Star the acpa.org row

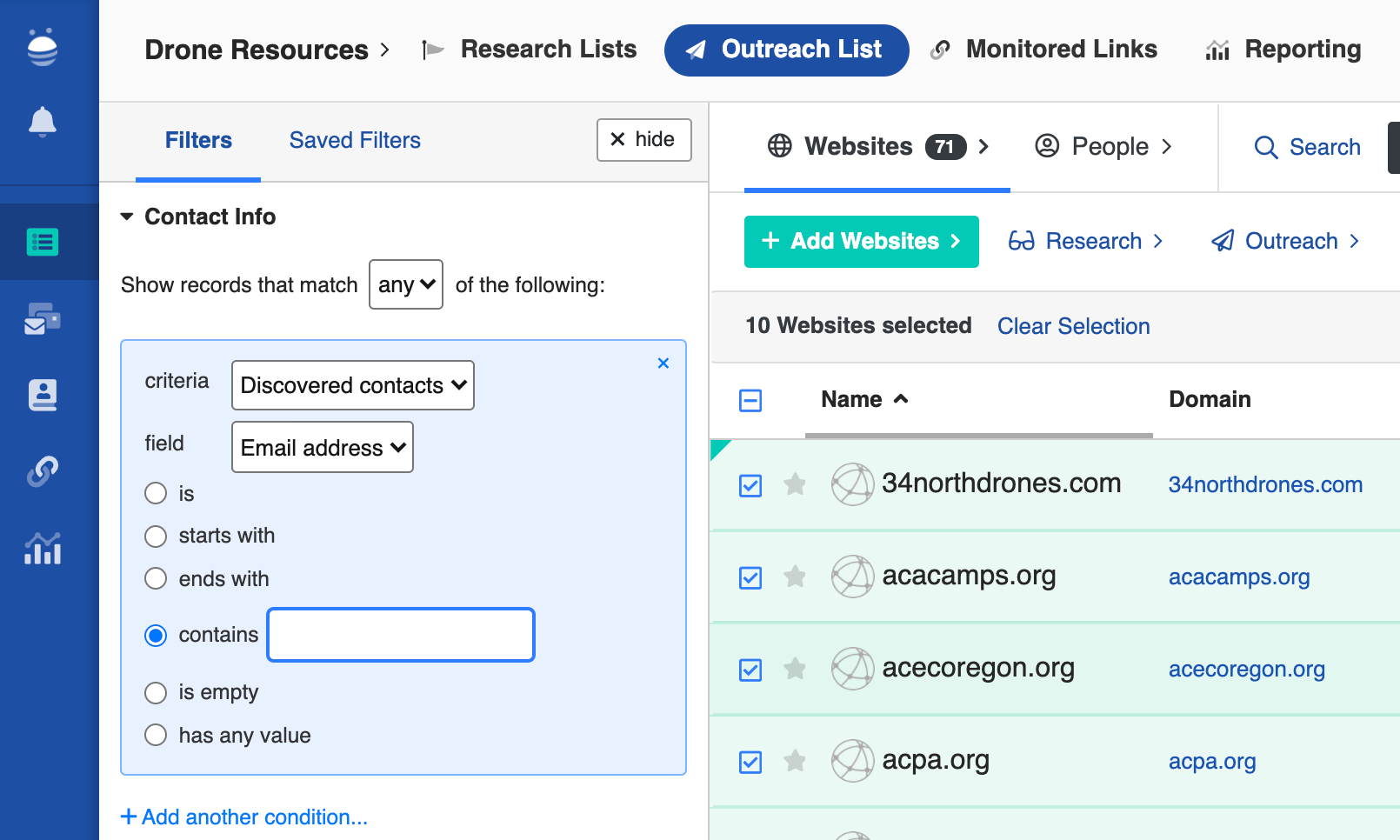[795, 761]
